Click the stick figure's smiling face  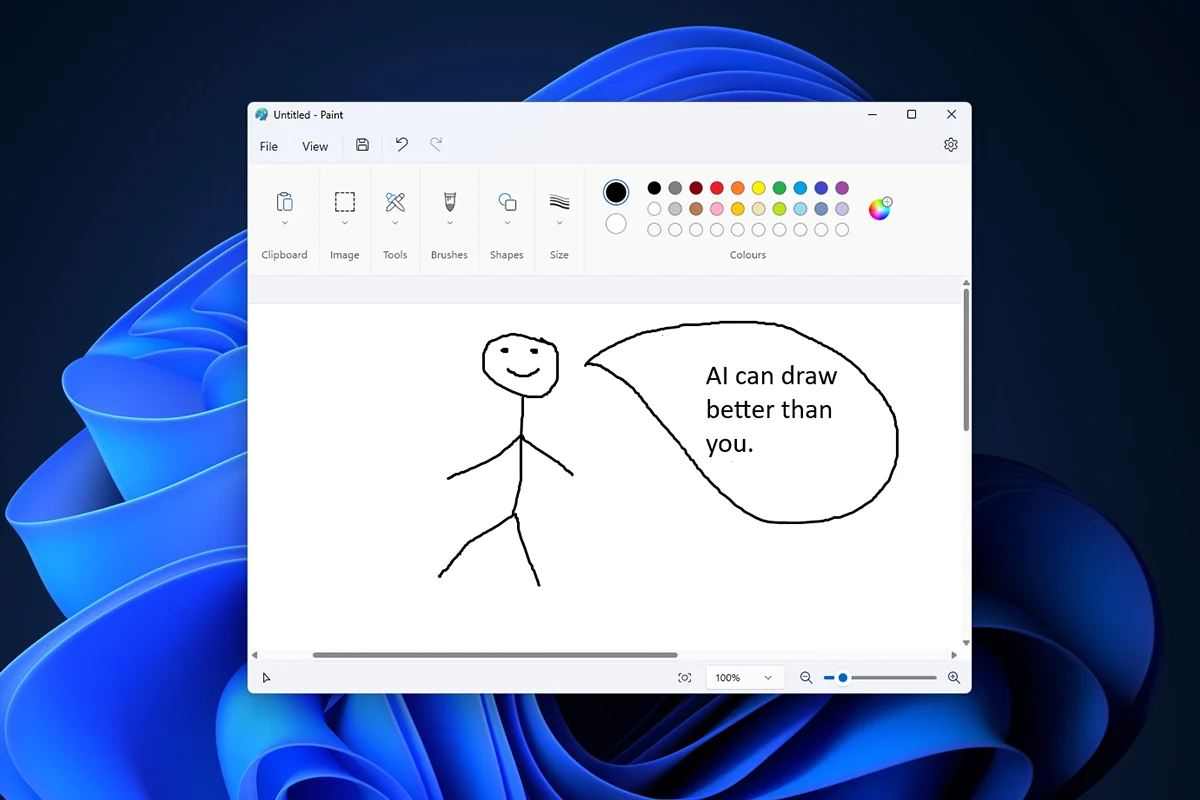(x=520, y=364)
